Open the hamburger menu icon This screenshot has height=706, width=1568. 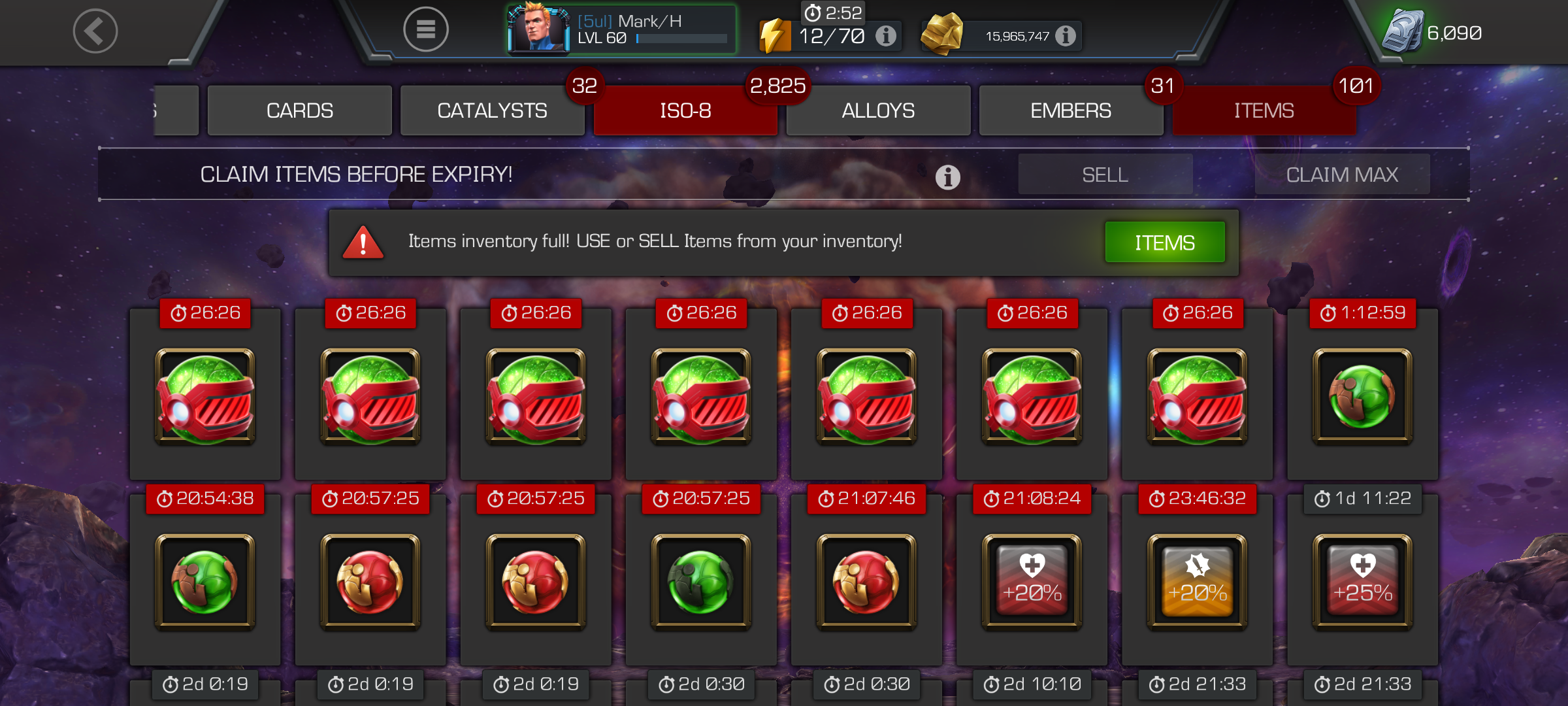tap(426, 29)
